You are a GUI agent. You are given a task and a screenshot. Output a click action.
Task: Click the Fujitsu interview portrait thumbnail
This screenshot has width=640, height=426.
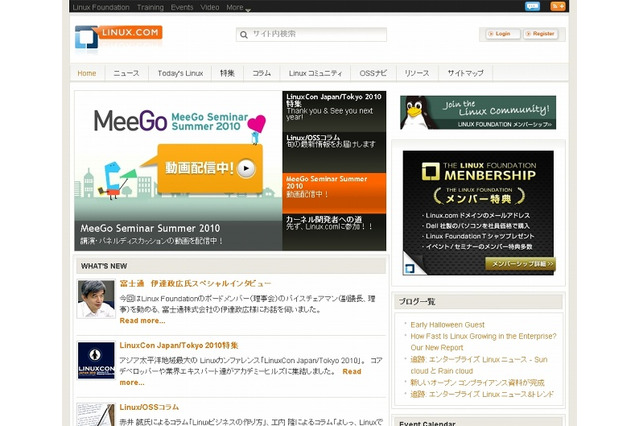96,299
